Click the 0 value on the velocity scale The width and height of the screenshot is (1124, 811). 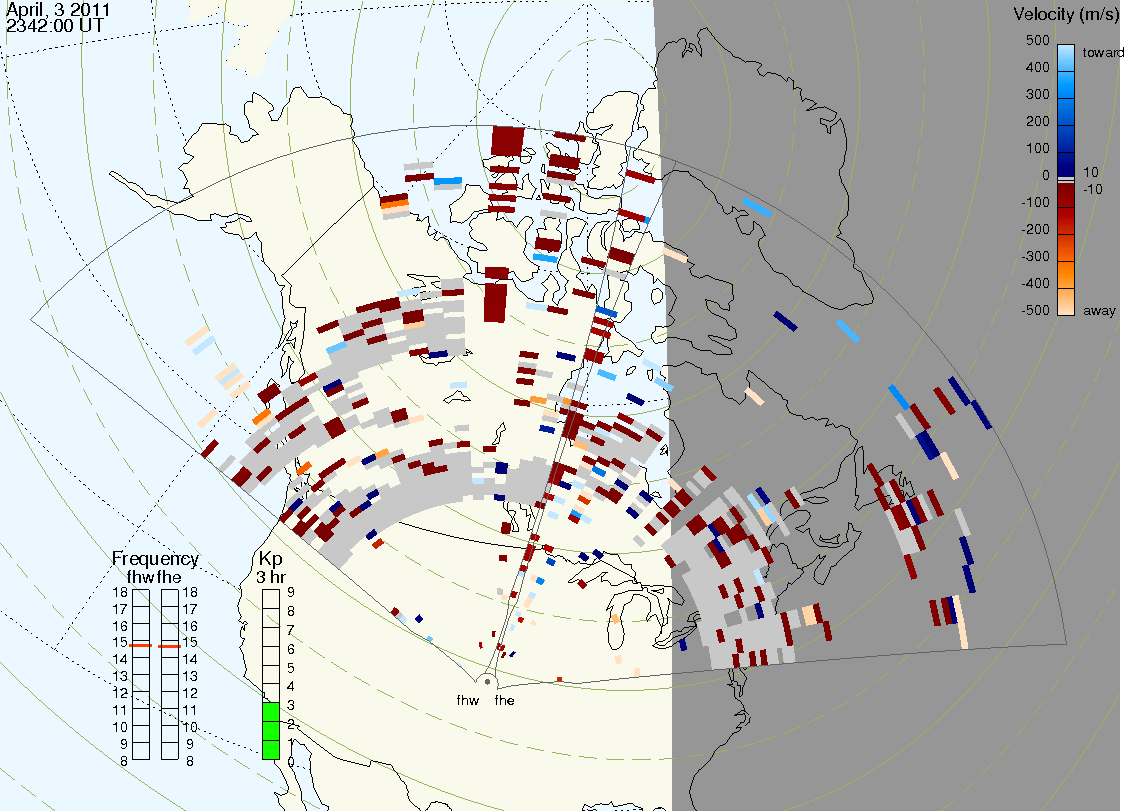(1046, 175)
